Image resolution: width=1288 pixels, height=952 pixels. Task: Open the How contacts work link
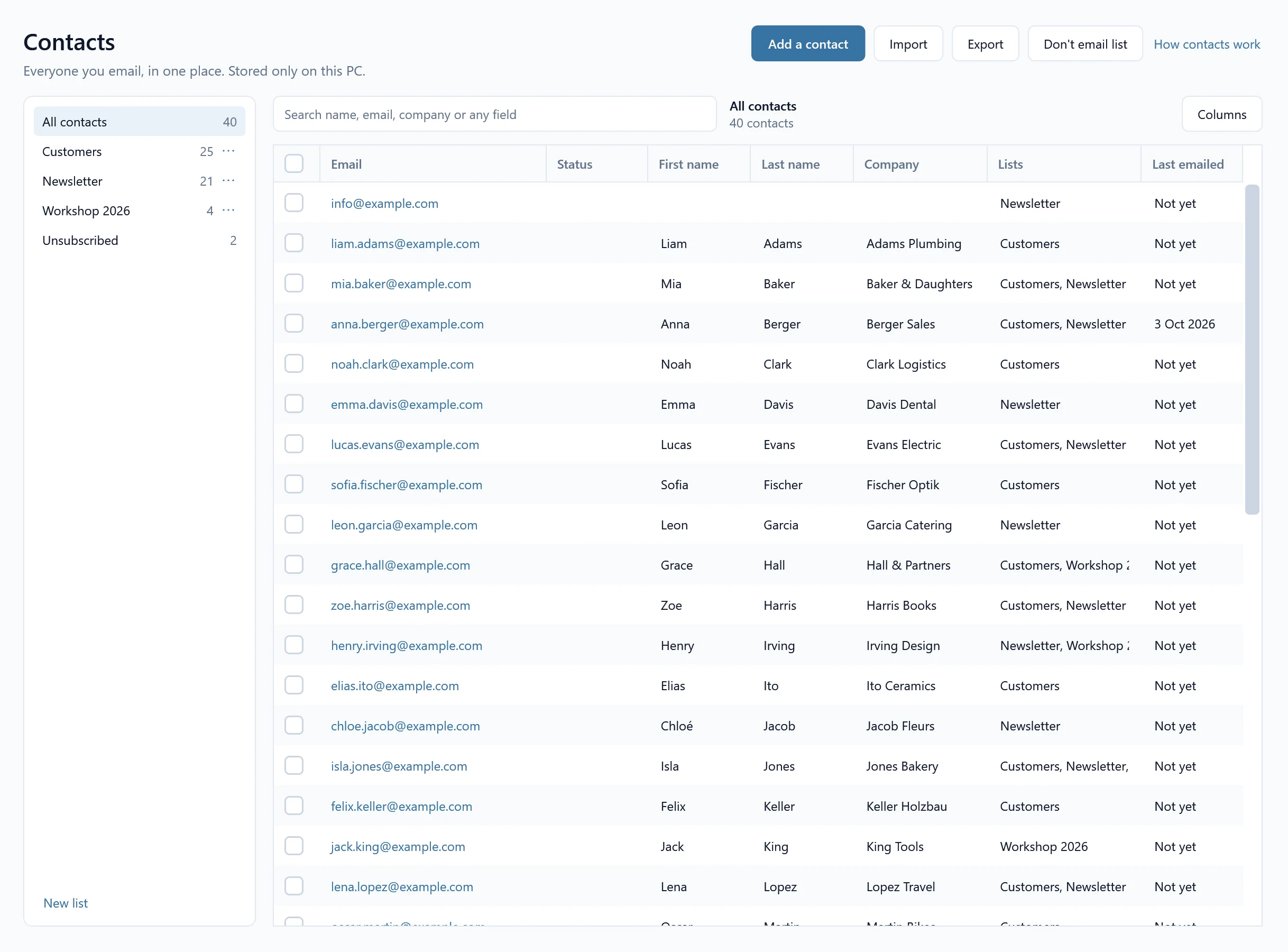pos(1206,44)
